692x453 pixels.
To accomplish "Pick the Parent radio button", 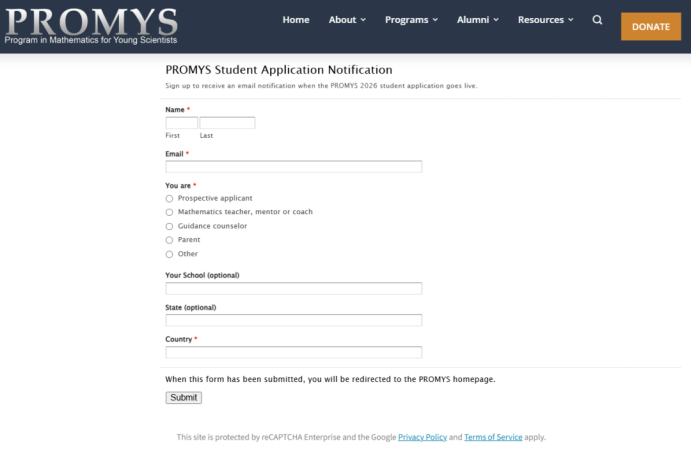I will point(169,240).
